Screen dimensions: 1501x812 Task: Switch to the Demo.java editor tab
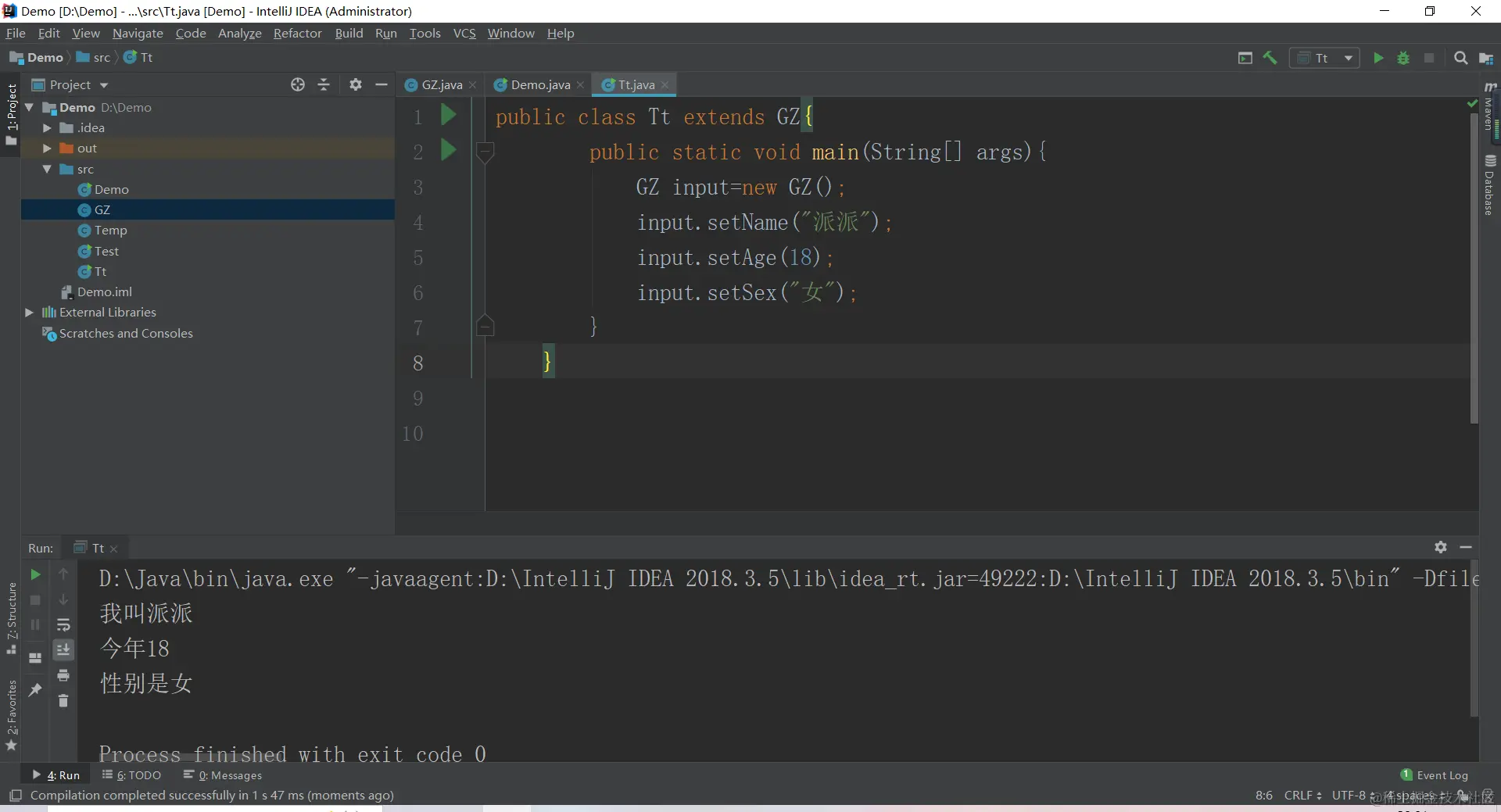(x=539, y=84)
